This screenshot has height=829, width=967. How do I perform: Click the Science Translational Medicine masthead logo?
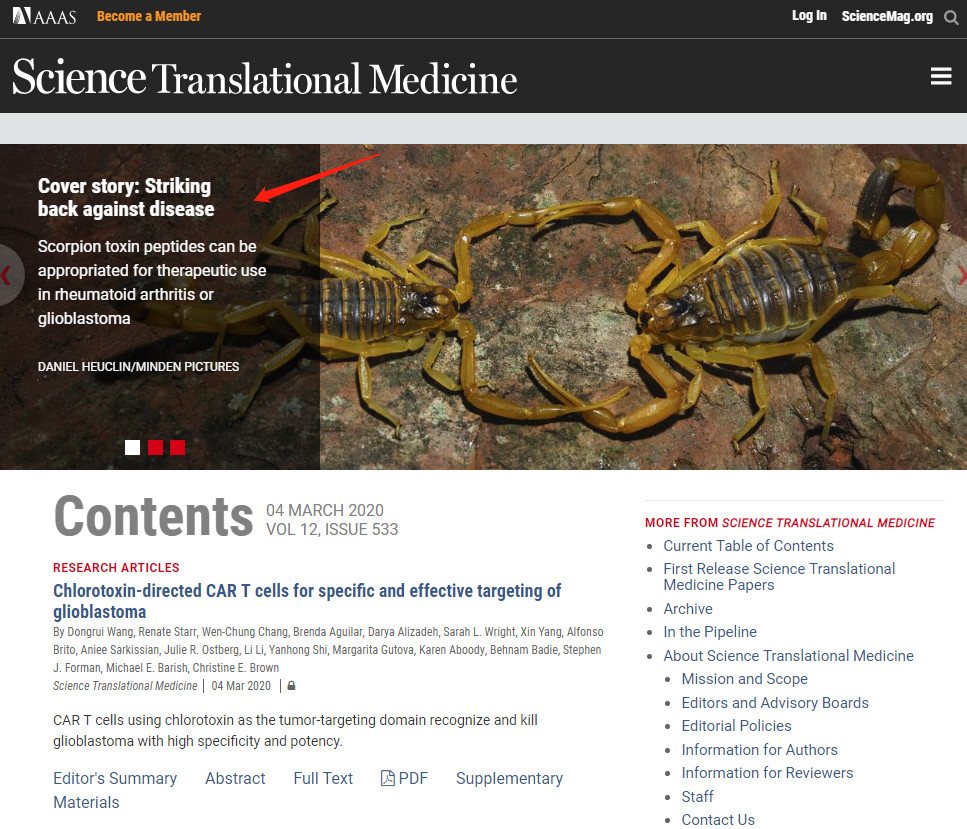(x=265, y=78)
